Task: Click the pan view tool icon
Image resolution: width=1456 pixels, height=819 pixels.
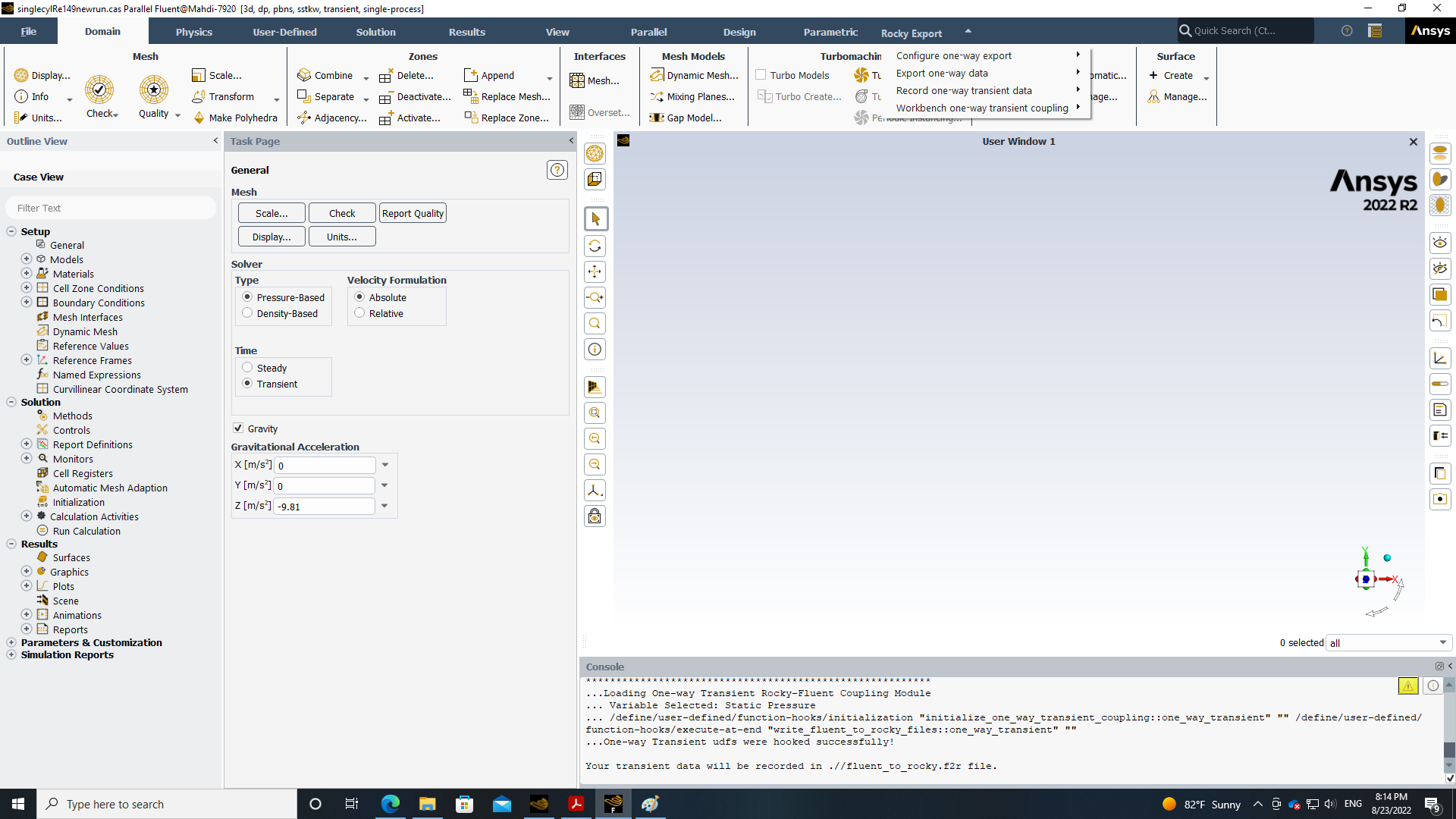Action: pyautogui.click(x=595, y=271)
